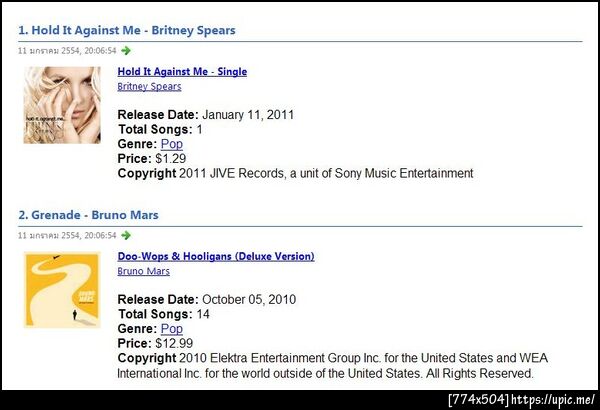Click the $12.99 price text
Viewport: 600px width, 410px height.
coord(174,343)
